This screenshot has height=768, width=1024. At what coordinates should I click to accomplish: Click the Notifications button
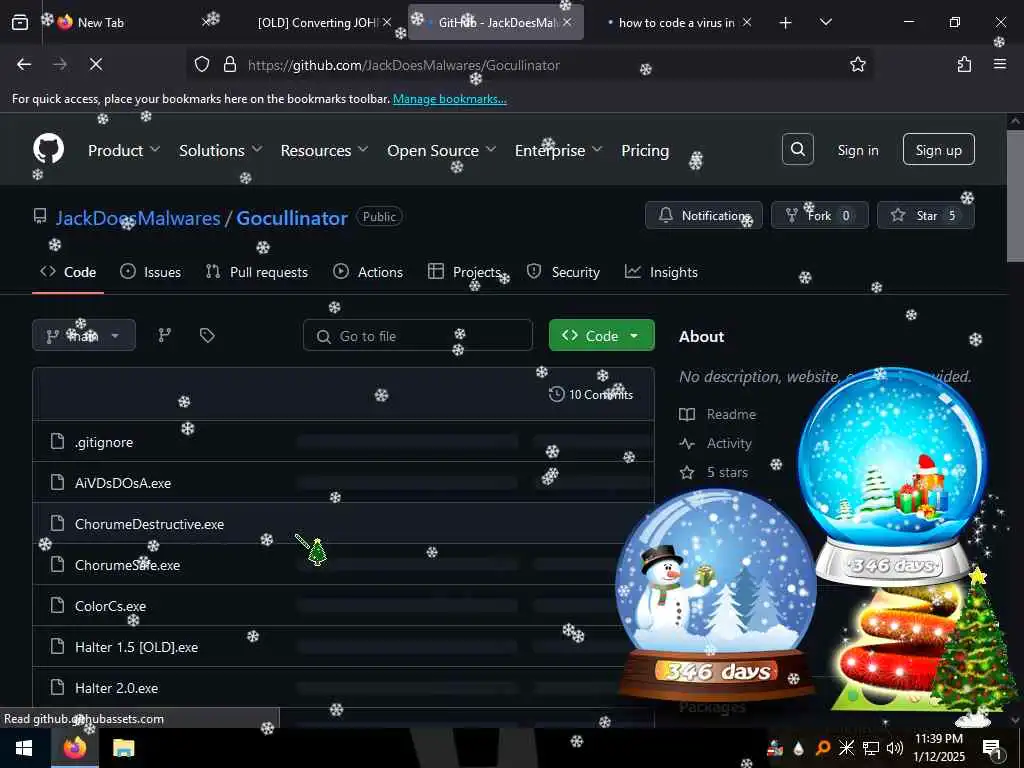(703, 215)
